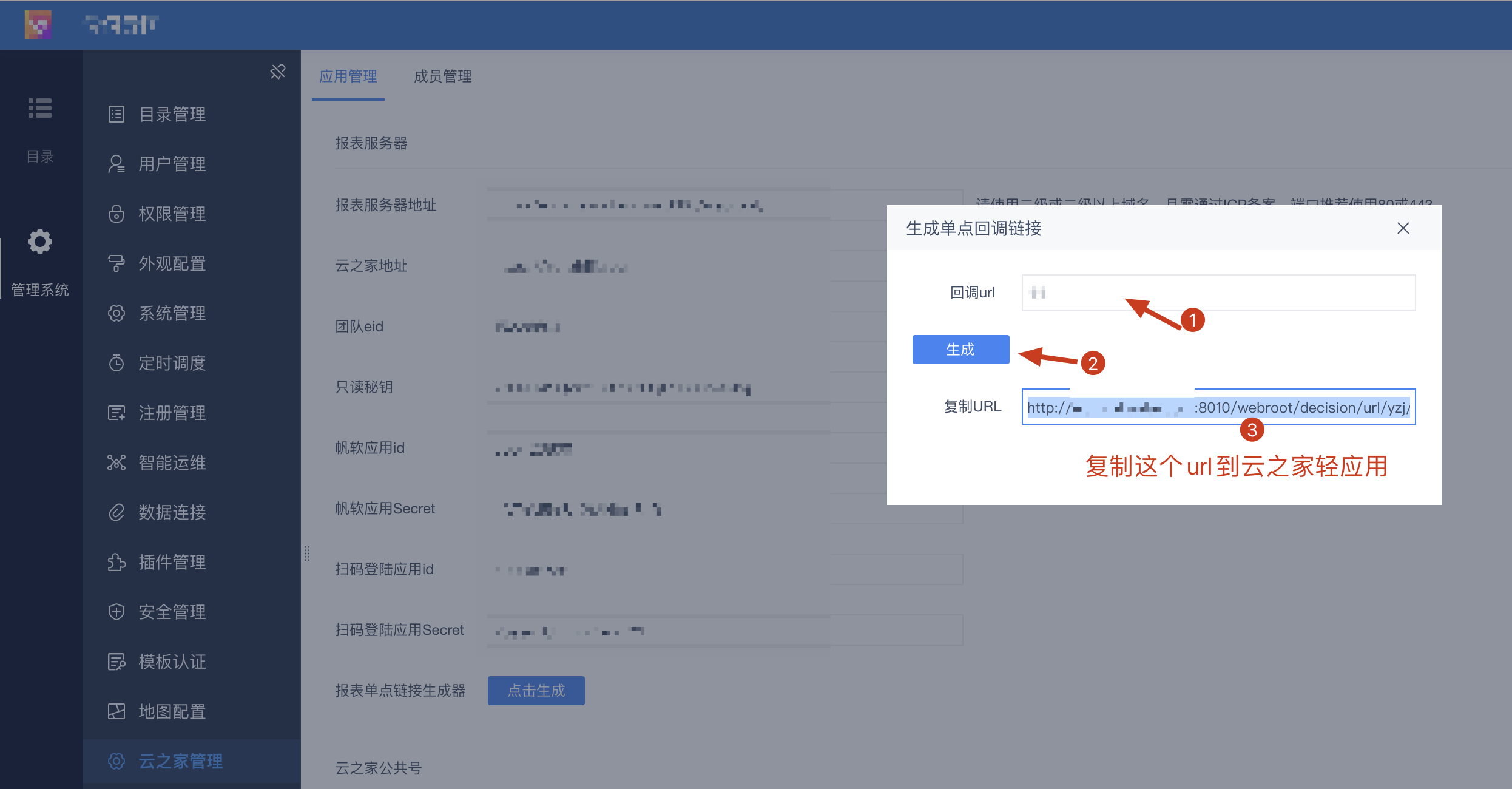This screenshot has height=789, width=1512.
Task: Close the 生成单点回调链接 dialog
Action: pyautogui.click(x=1403, y=228)
